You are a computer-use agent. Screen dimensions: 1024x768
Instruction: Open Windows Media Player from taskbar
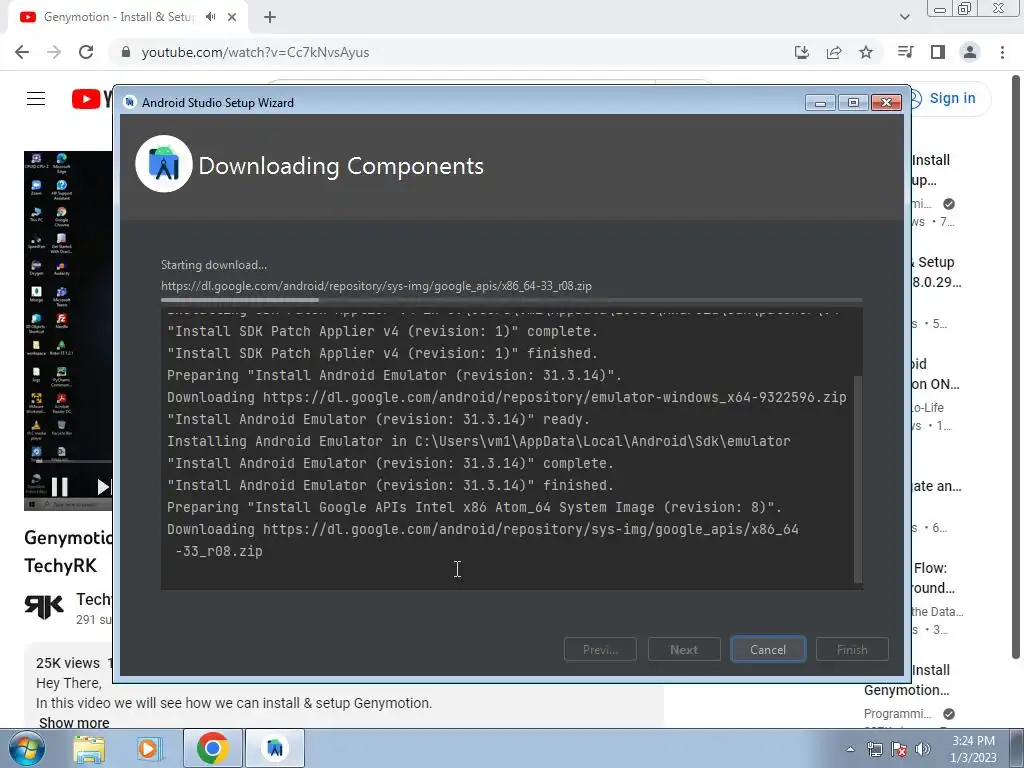(148, 748)
